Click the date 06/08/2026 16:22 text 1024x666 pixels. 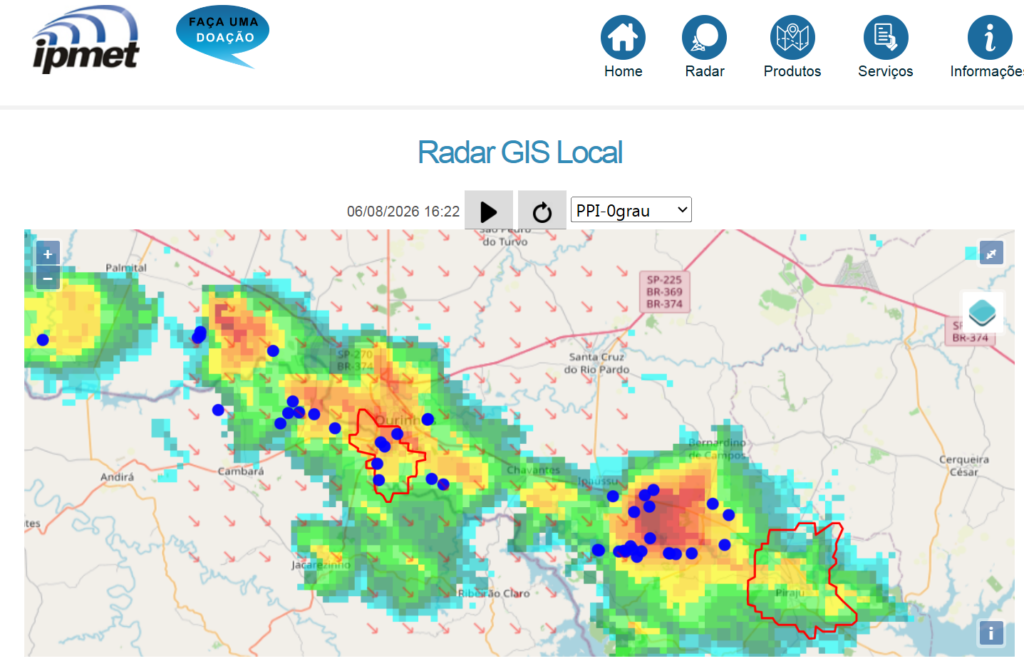pos(403,212)
